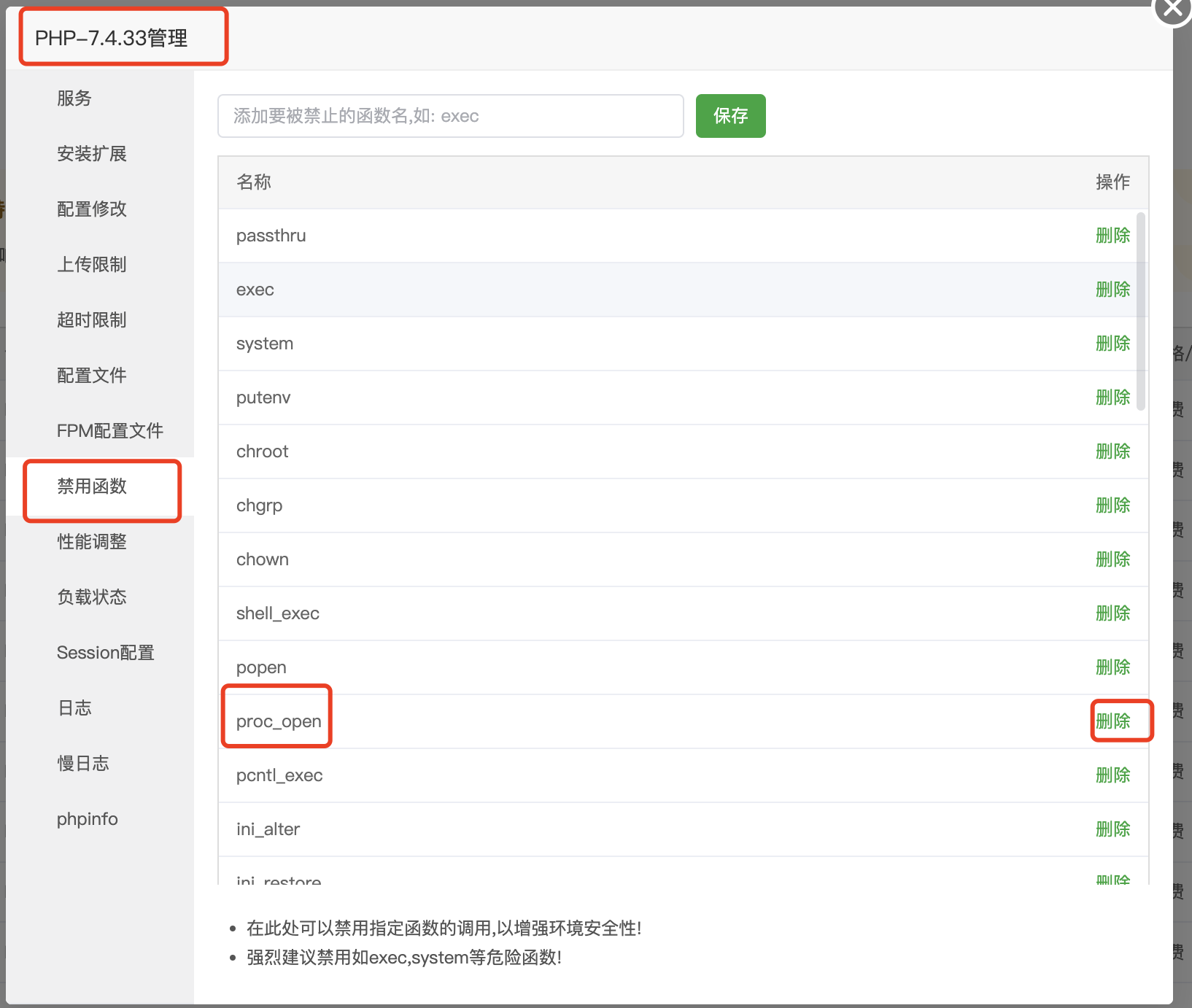1192x1008 pixels.
Task: Remove passthru from disabled functions
Action: coord(1112,236)
